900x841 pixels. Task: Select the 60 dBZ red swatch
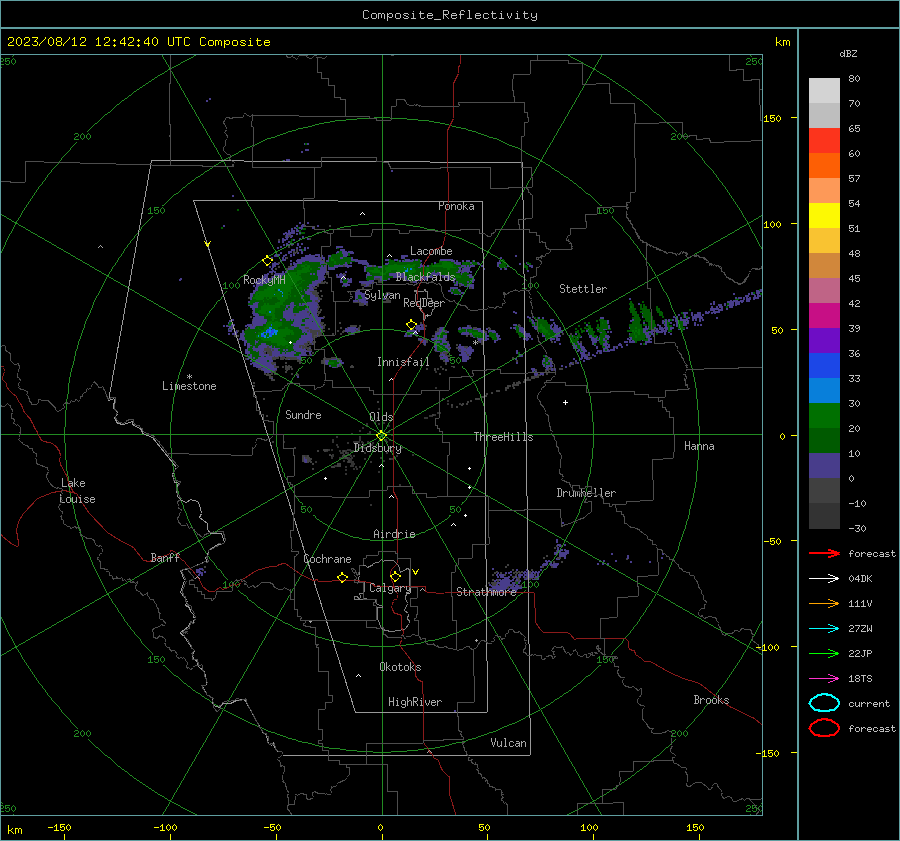click(x=824, y=141)
